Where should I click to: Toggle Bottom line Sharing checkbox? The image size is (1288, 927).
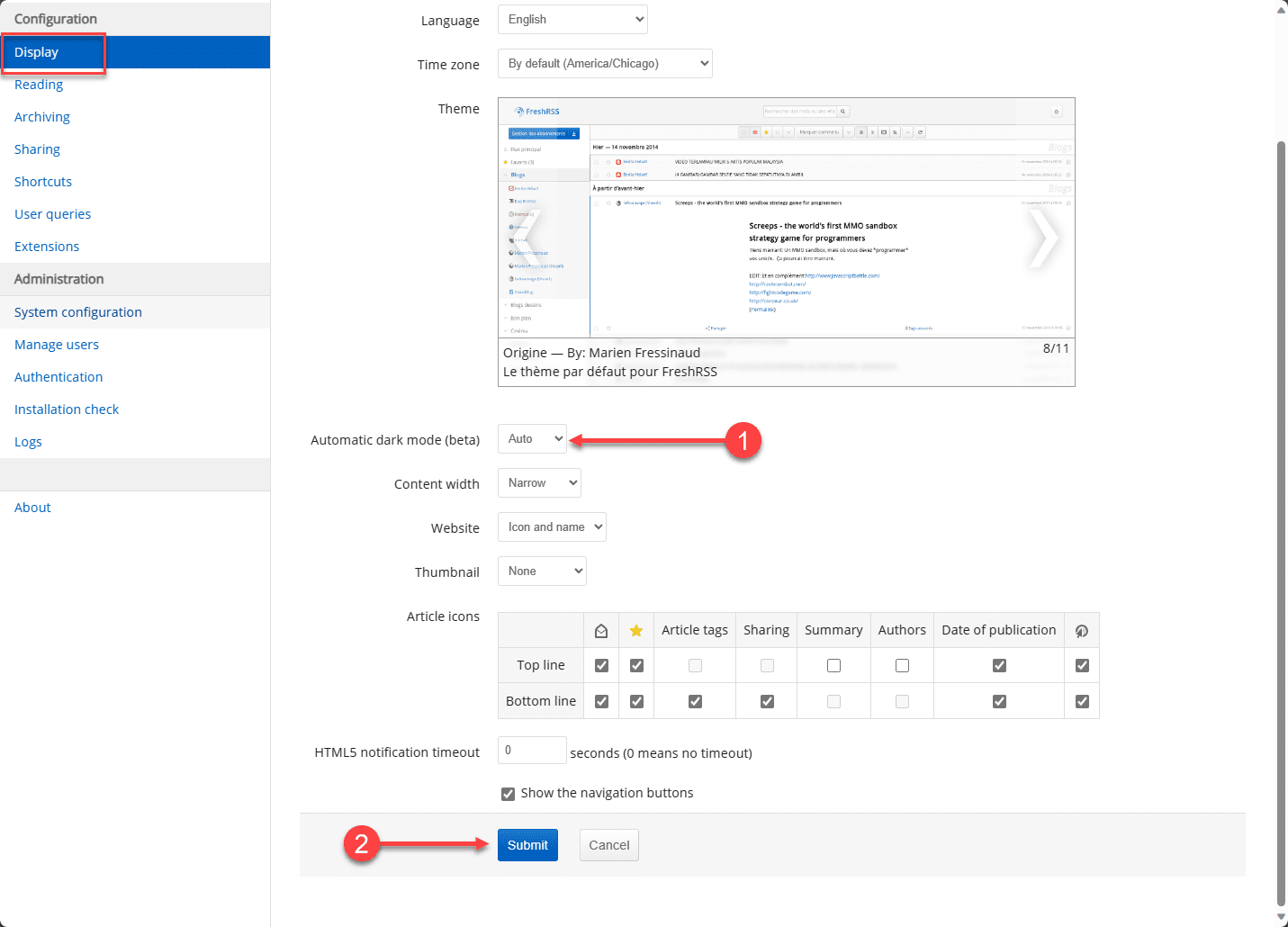pyautogui.click(x=767, y=702)
